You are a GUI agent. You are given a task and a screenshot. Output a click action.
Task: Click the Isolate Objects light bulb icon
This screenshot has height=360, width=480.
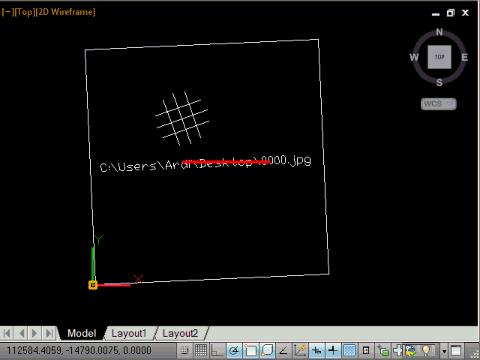426,350
